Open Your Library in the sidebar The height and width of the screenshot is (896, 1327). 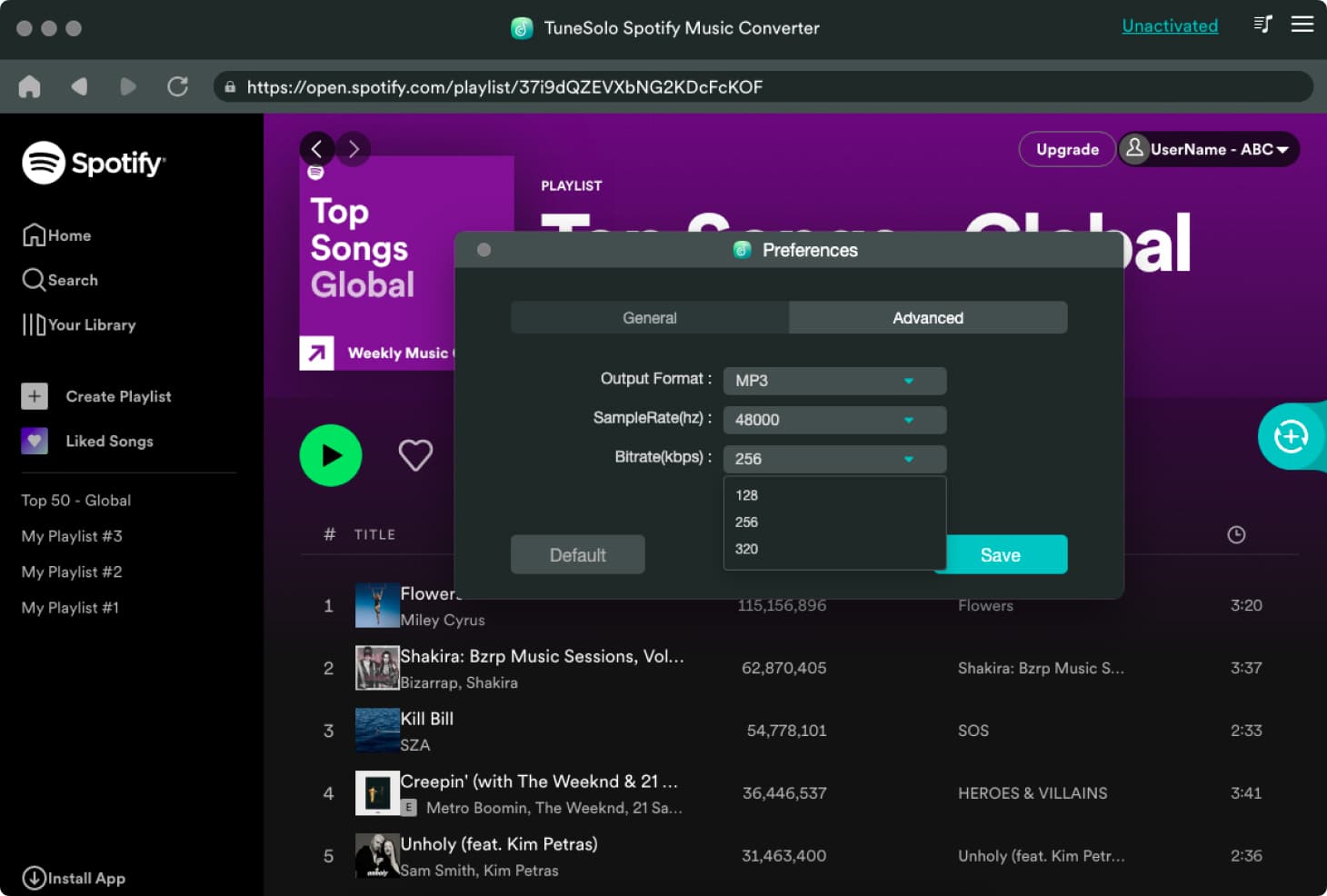[79, 324]
